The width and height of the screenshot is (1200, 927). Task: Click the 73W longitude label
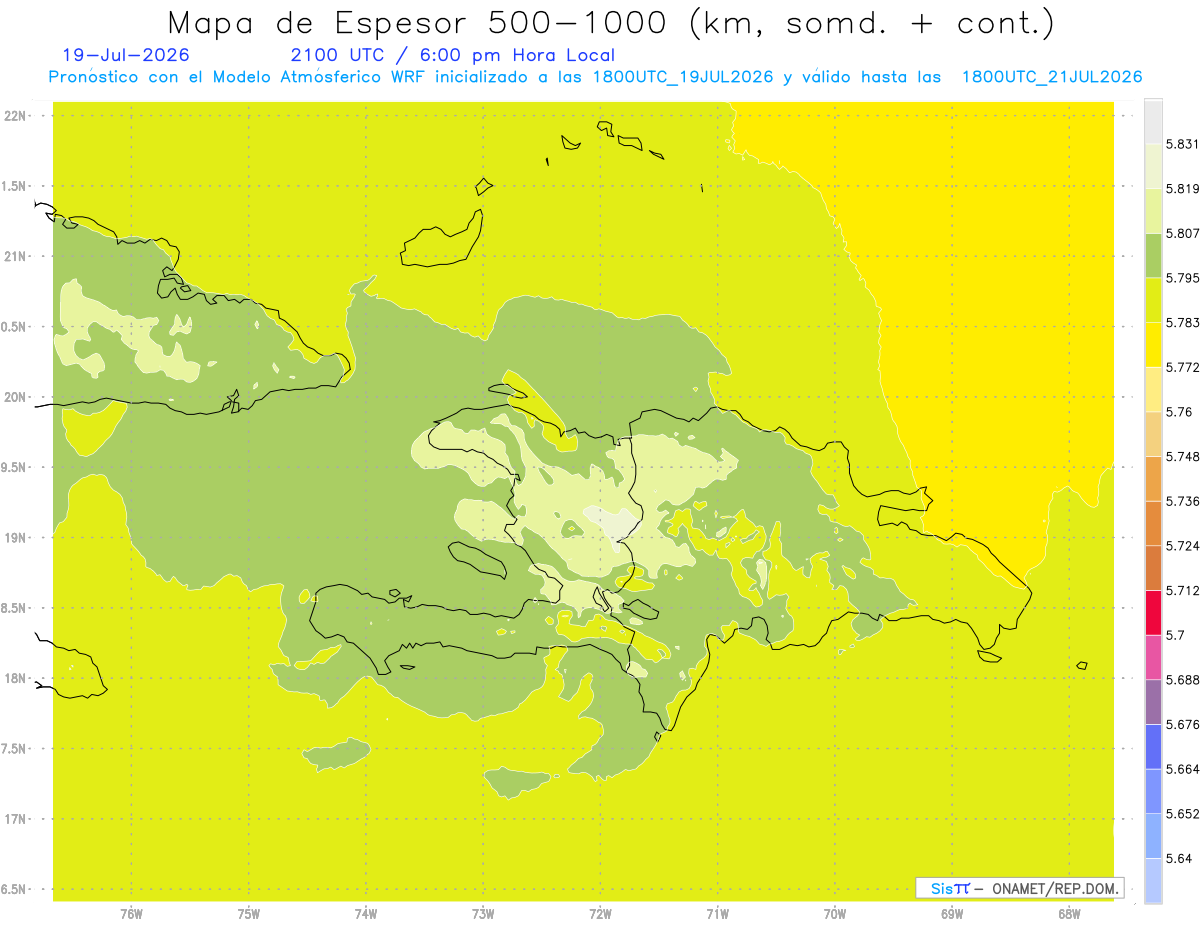pos(483,913)
